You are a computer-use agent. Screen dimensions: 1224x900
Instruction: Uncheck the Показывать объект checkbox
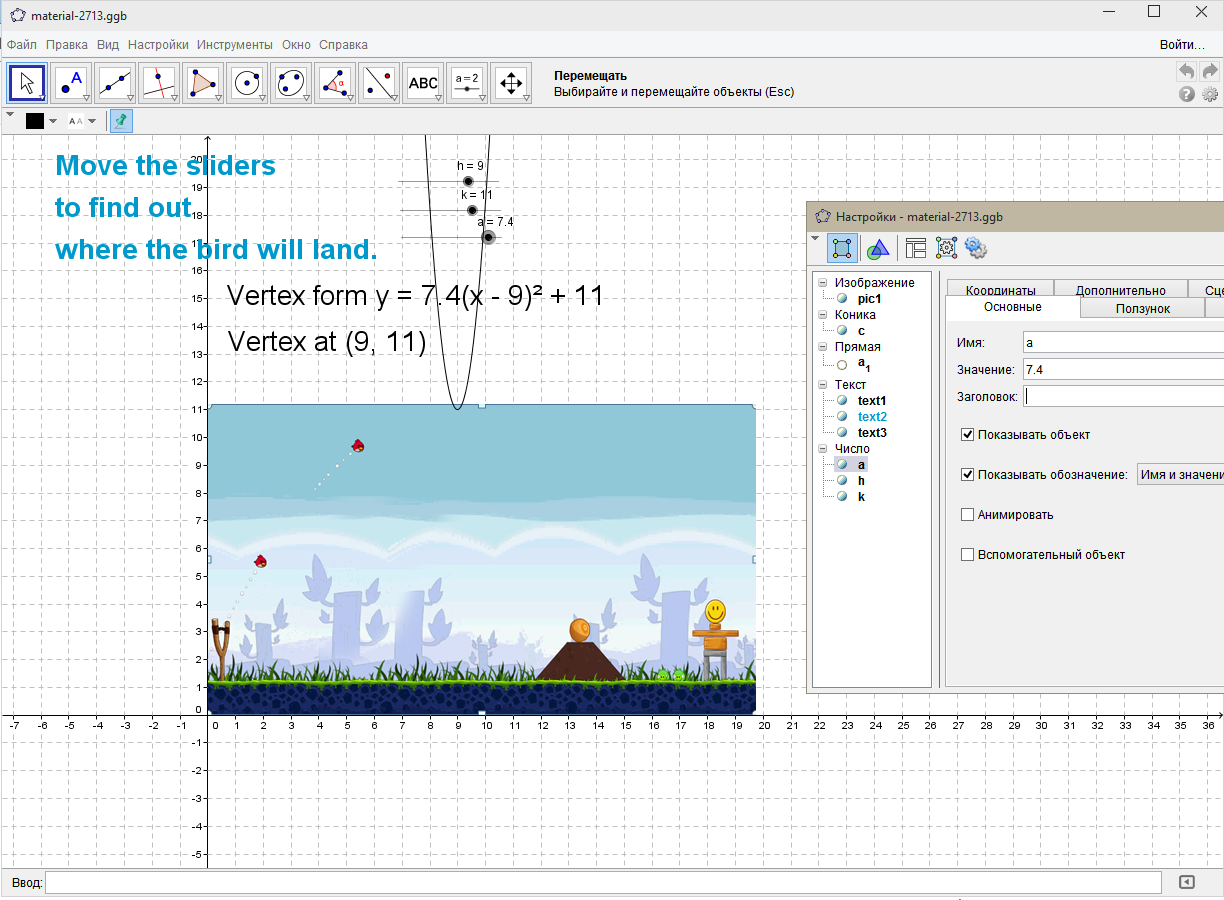967,435
